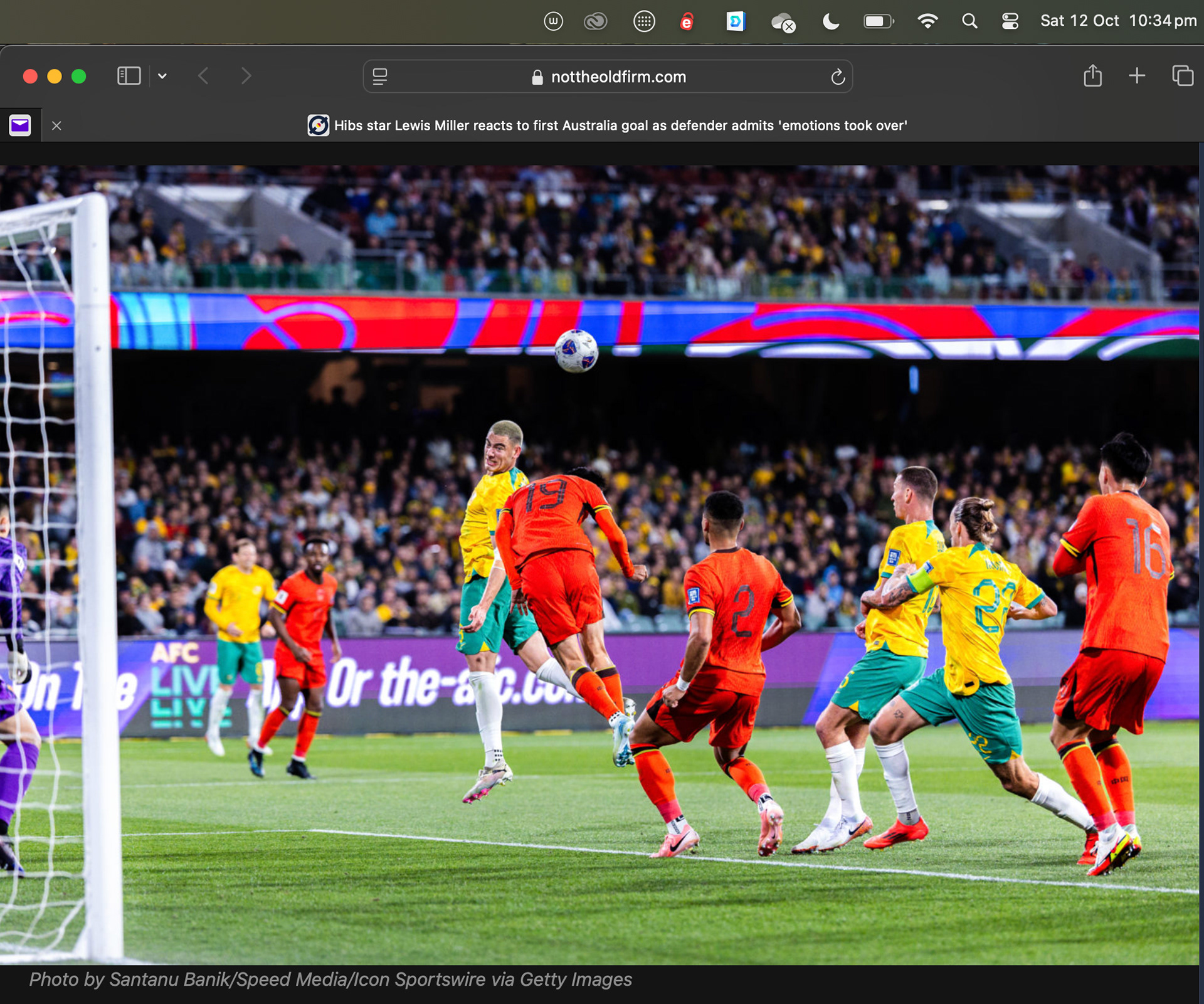Select the pinned mail tab

[20, 125]
